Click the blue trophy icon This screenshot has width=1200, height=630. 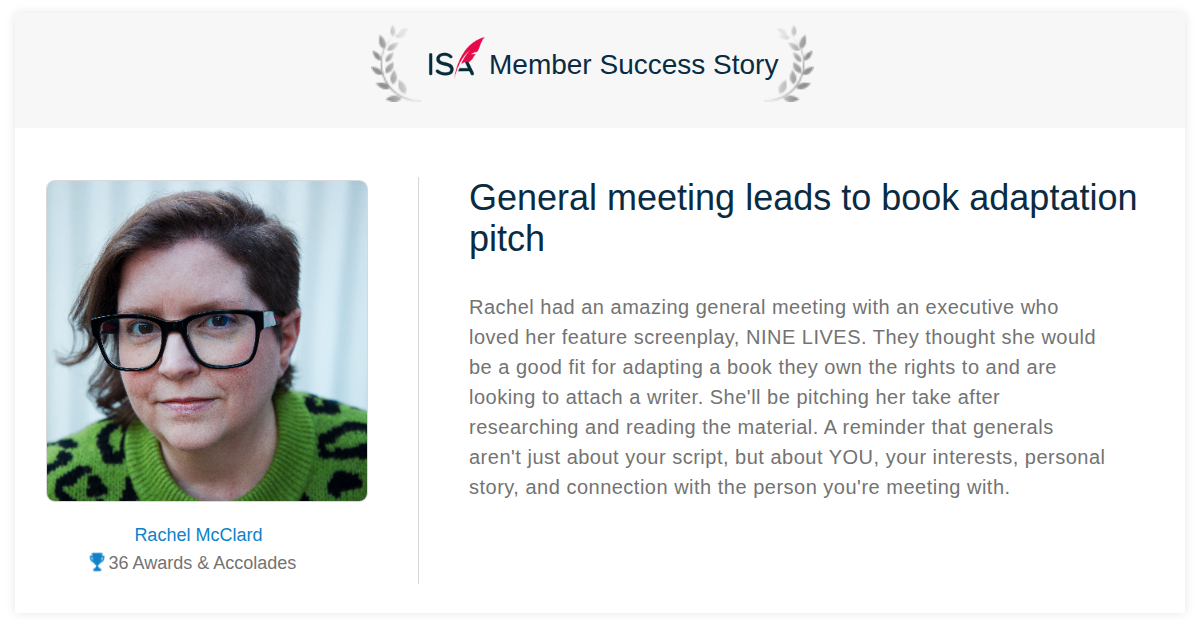[x=97, y=562]
